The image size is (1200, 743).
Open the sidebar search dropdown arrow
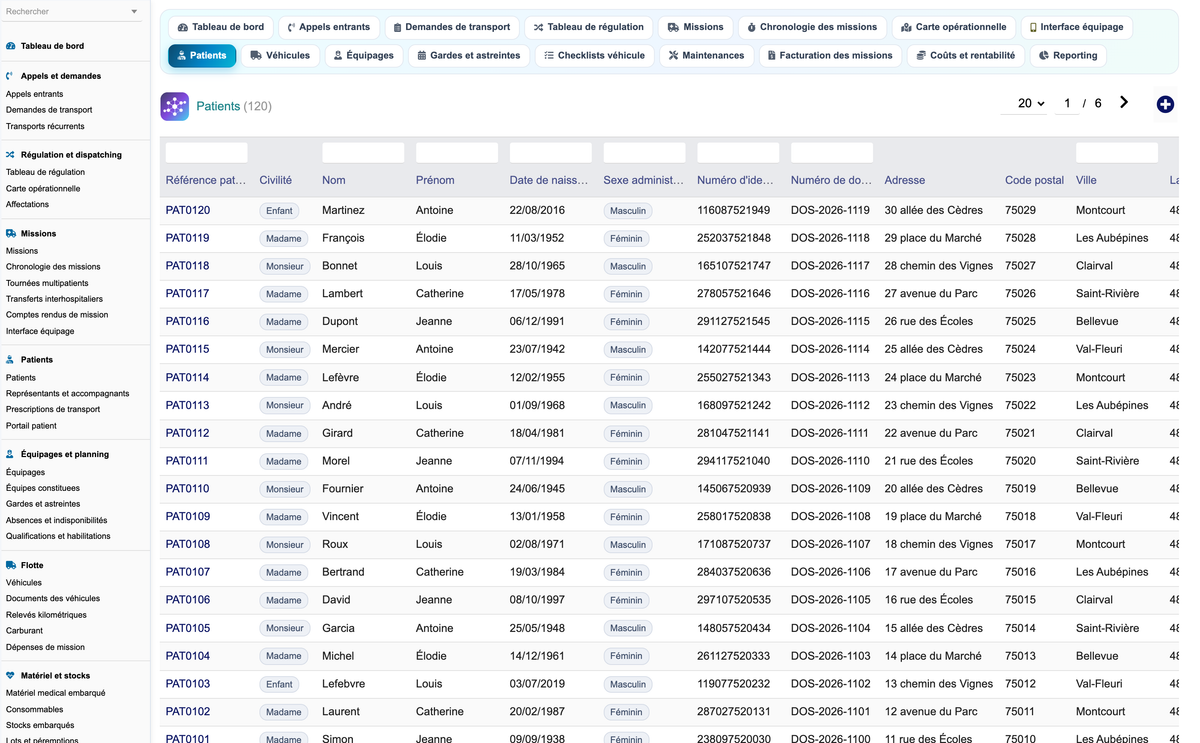(x=134, y=12)
